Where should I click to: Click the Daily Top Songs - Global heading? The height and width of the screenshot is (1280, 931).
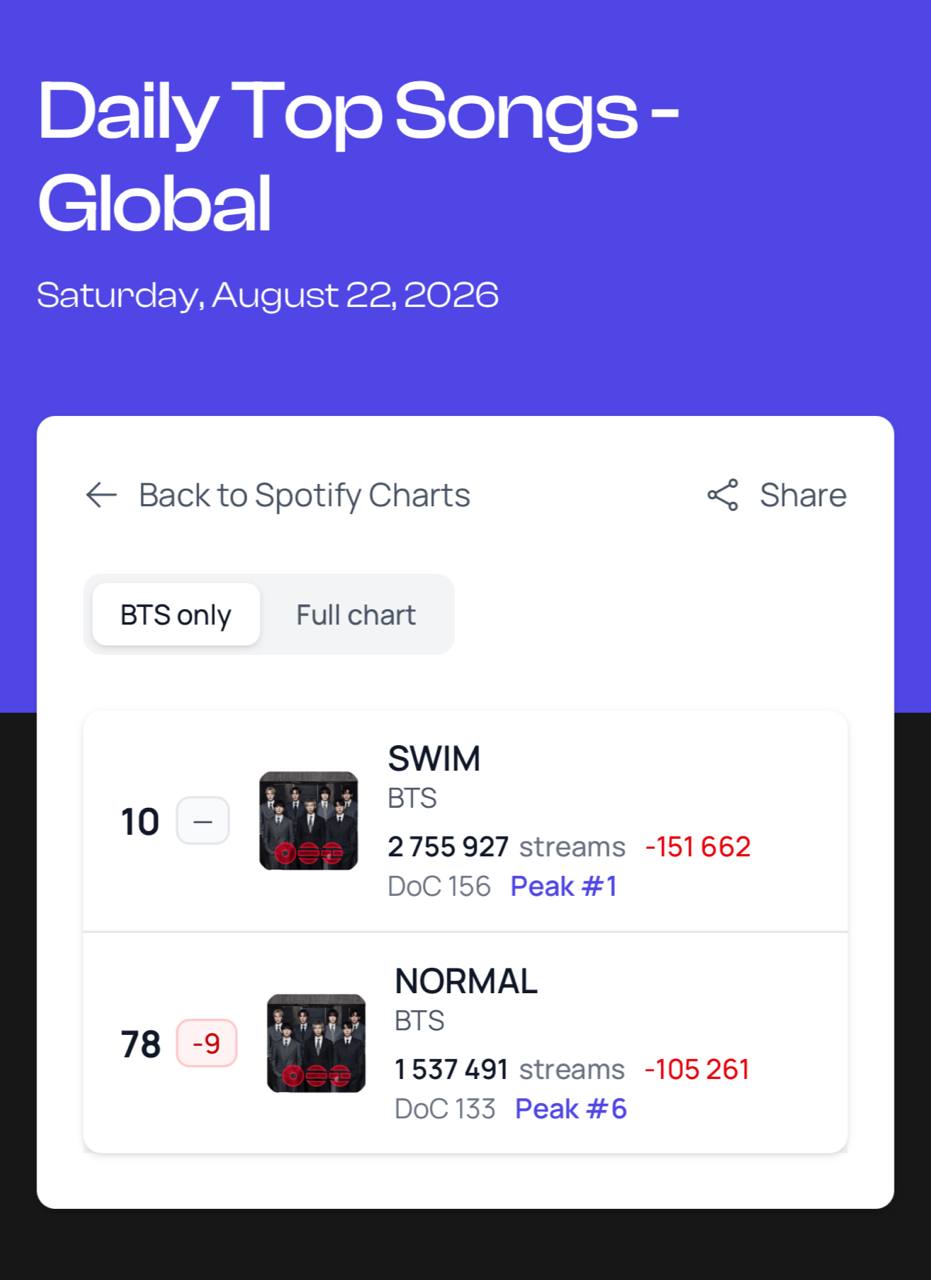pos(358,156)
